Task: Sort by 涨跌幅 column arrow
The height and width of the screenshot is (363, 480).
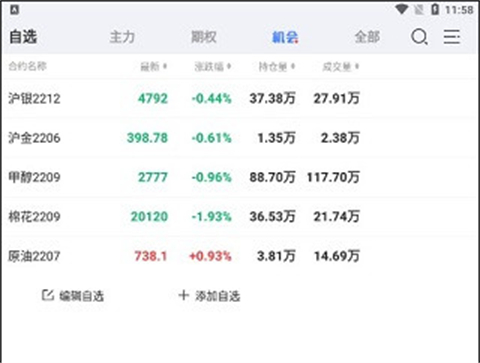Action: tap(229, 66)
